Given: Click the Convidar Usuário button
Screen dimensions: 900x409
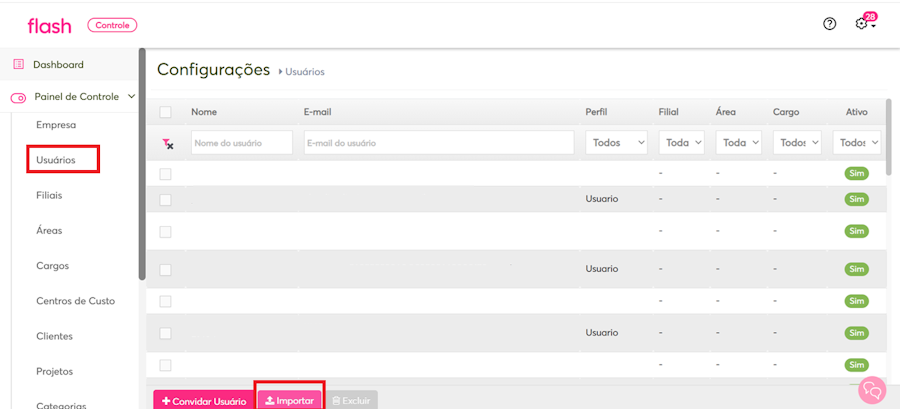Looking at the screenshot, I should pyautogui.click(x=204, y=401).
